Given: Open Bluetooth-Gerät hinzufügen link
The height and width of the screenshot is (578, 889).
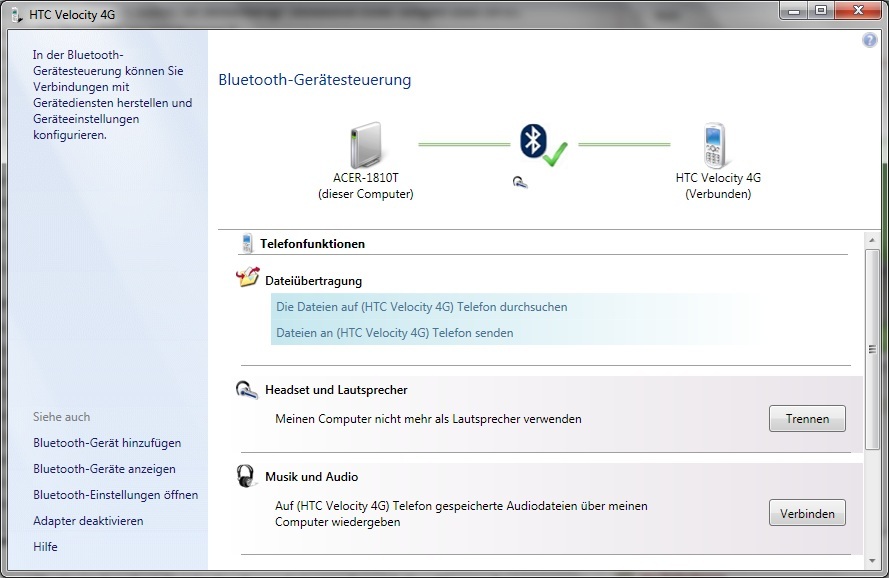Looking at the screenshot, I should click(107, 443).
